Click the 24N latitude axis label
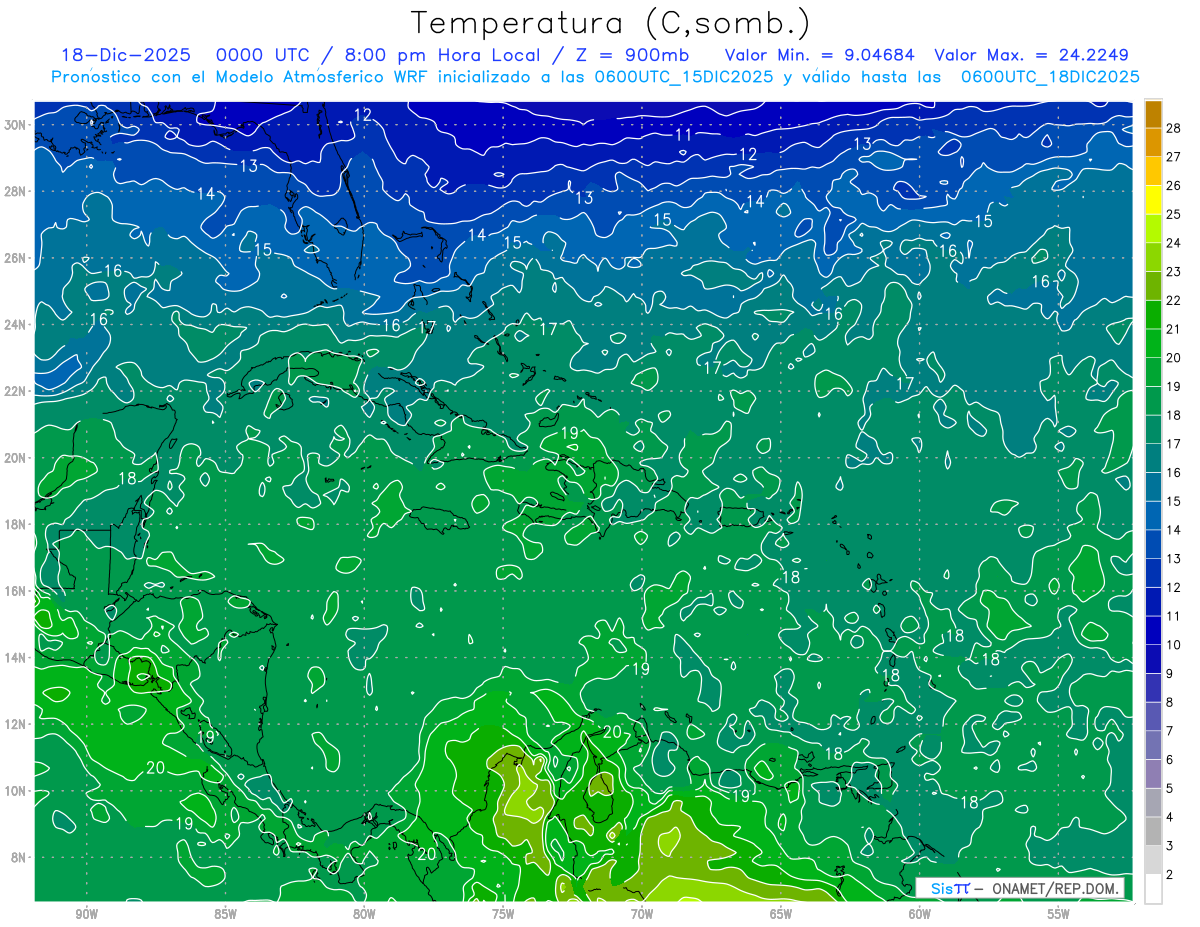1200x927 pixels. (x=17, y=325)
